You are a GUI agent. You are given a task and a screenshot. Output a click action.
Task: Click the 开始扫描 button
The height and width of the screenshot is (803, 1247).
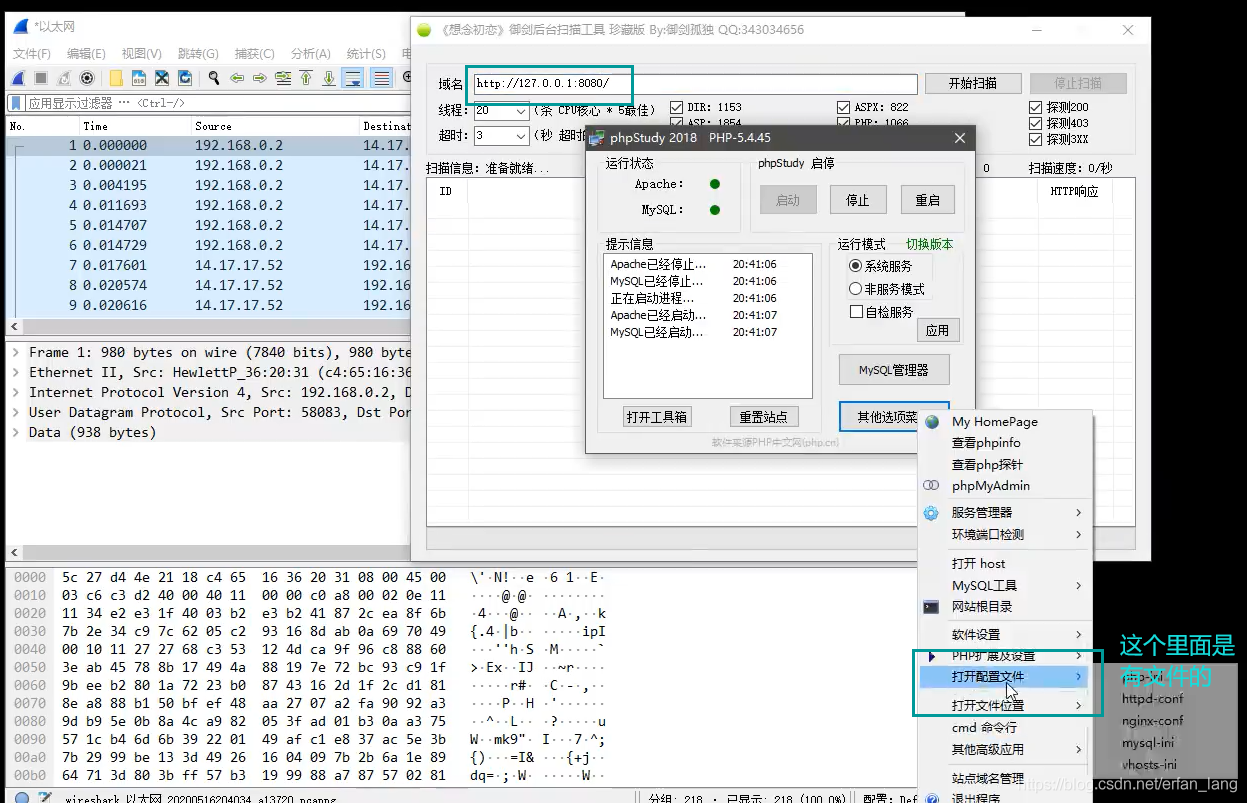[x=973, y=84]
